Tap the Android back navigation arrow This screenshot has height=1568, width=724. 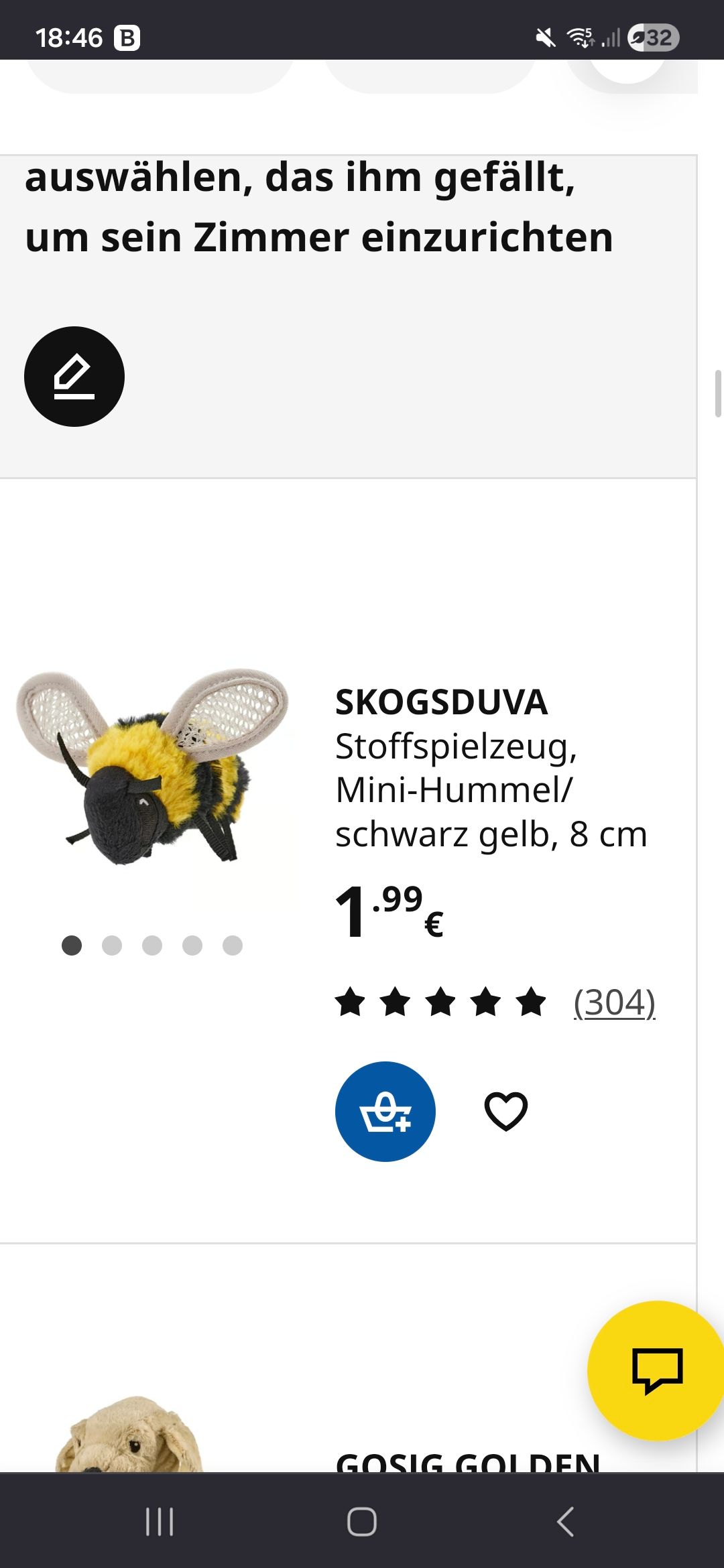pyautogui.click(x=565, y=1521)
